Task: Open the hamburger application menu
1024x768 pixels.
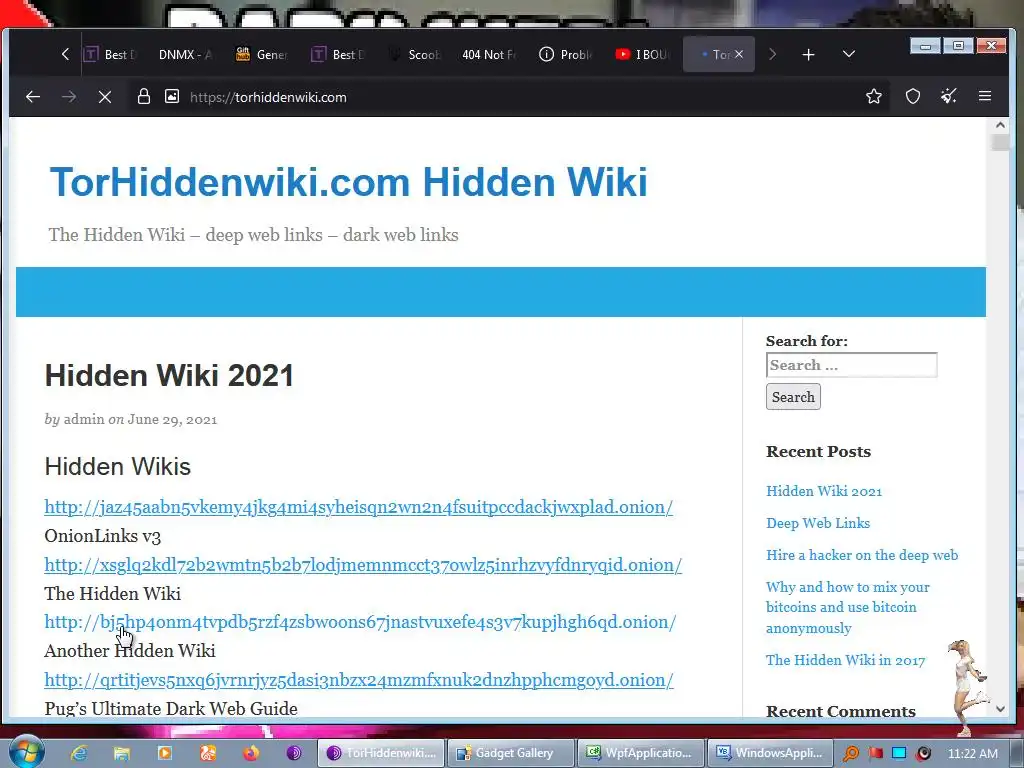Action: pos(985,97)
